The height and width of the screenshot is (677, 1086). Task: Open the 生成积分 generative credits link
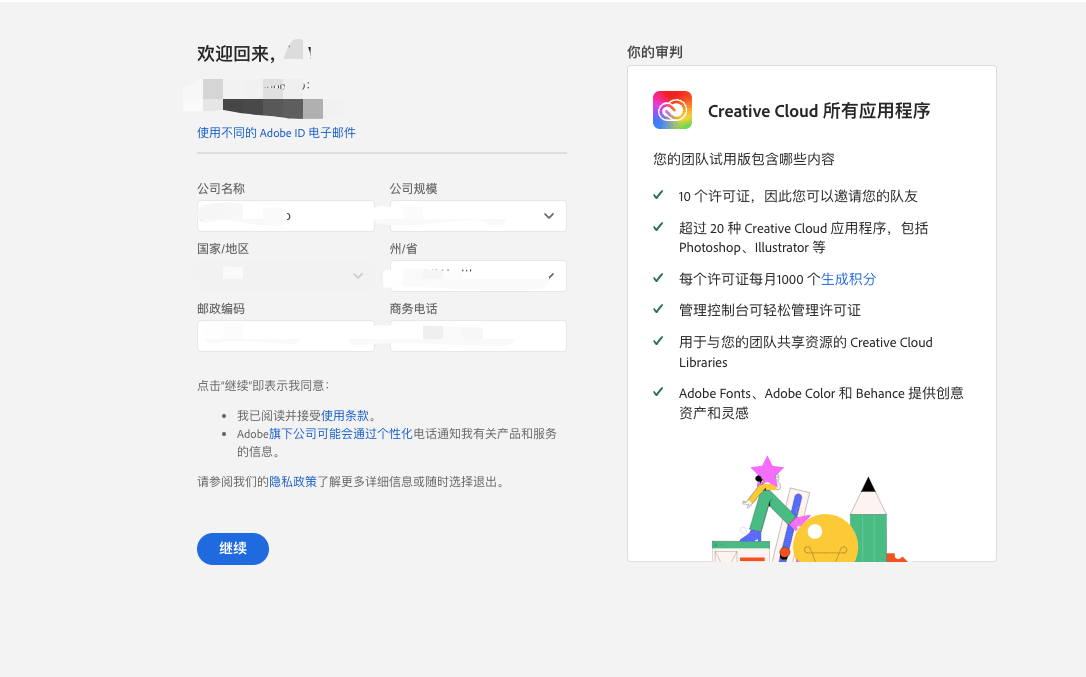848,279
